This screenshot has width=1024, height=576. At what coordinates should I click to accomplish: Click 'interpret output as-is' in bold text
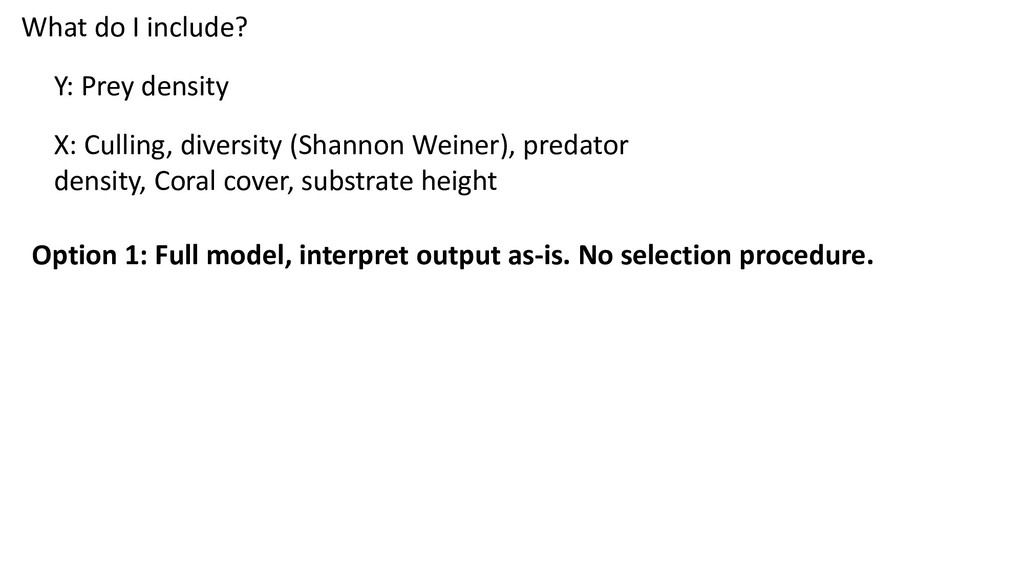pos(434,255)
